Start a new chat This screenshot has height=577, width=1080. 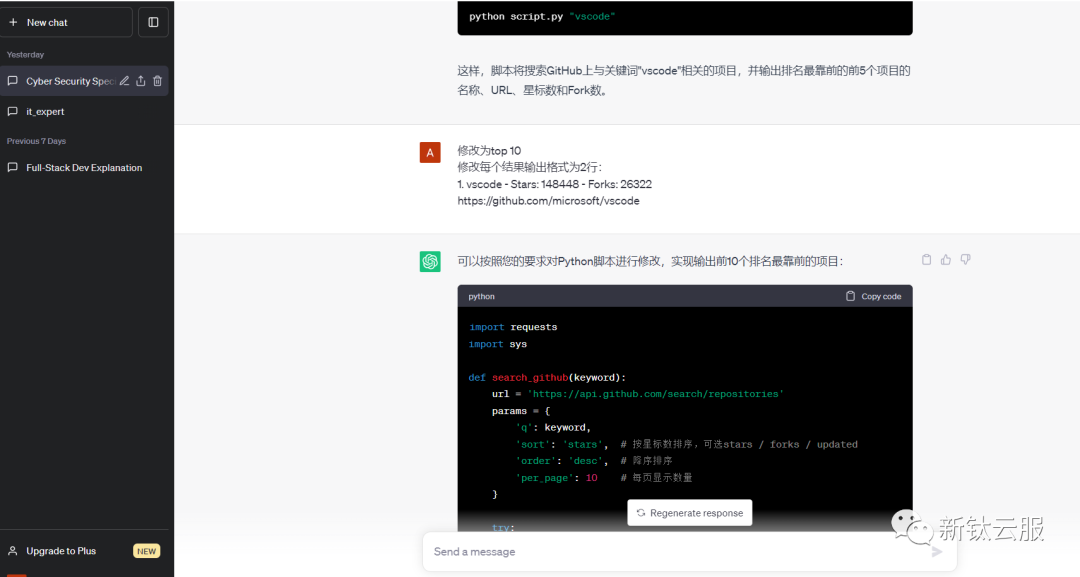point(66,22)
